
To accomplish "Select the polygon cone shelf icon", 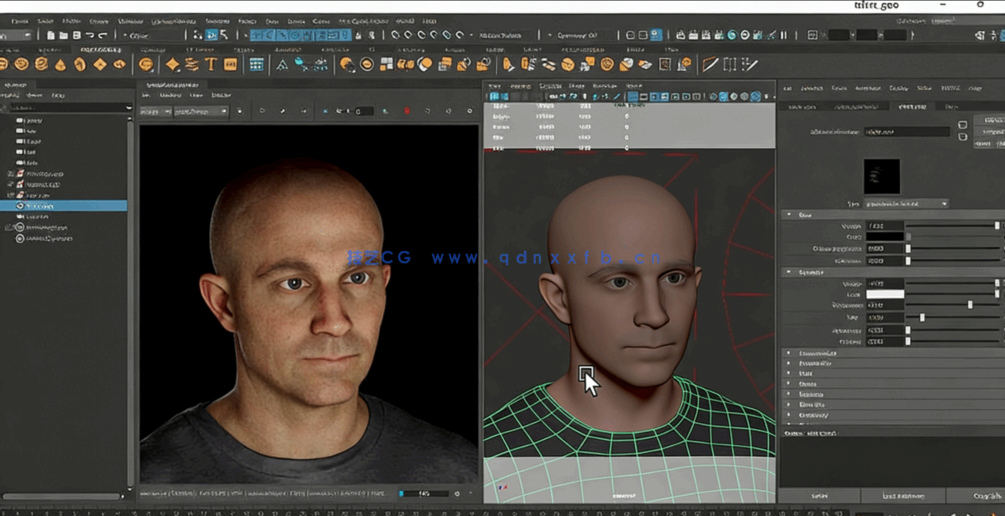I will [60, 65].
